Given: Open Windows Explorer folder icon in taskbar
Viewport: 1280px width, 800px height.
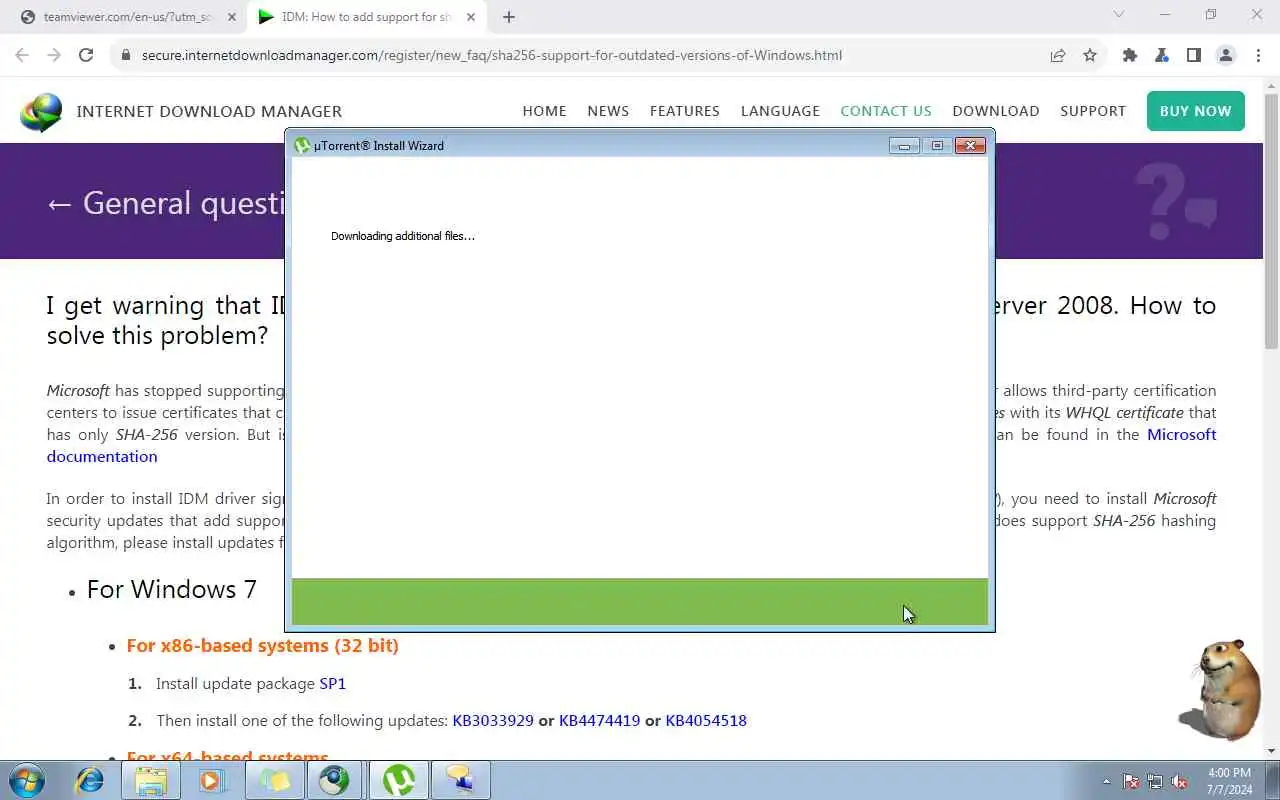Looking at the screenshot, I should [151, 780].
